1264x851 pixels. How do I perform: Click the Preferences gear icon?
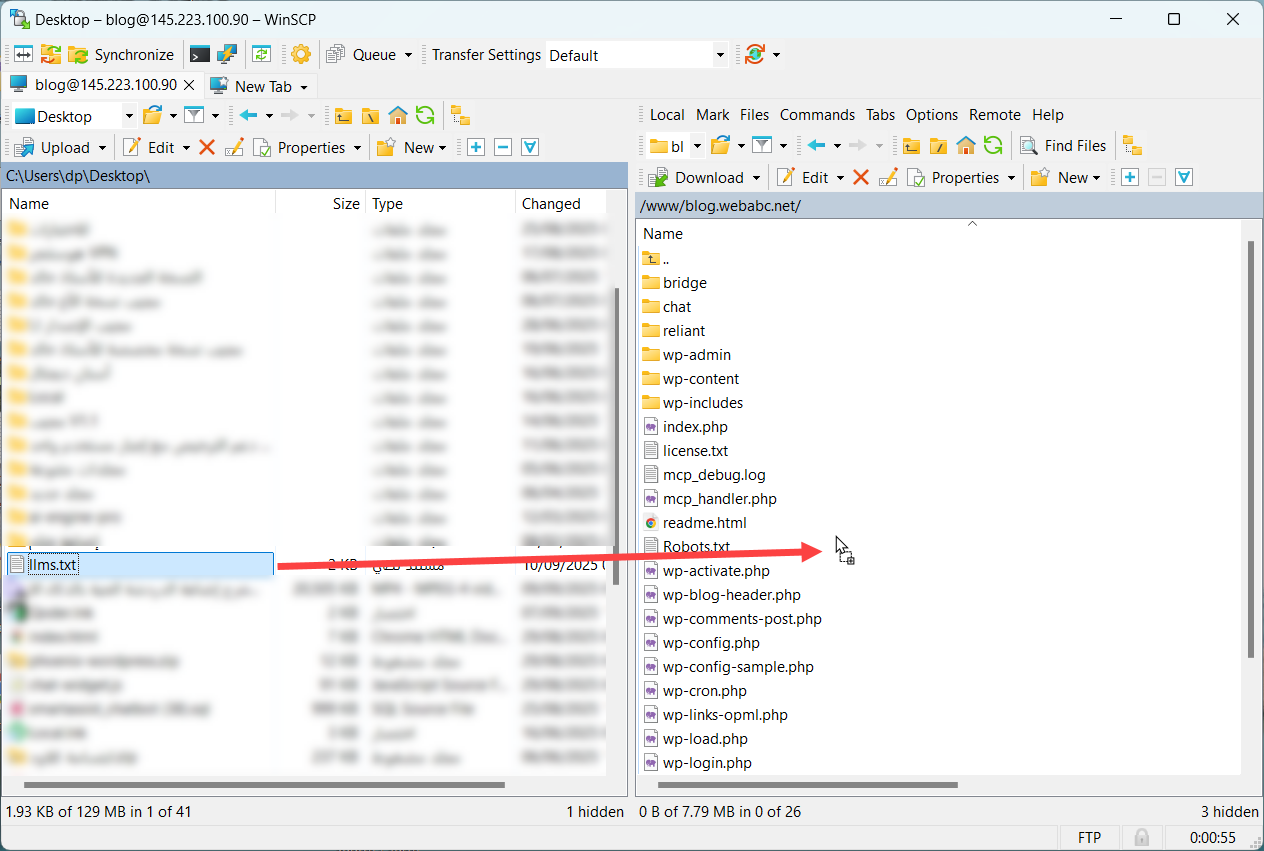(301, 55)
